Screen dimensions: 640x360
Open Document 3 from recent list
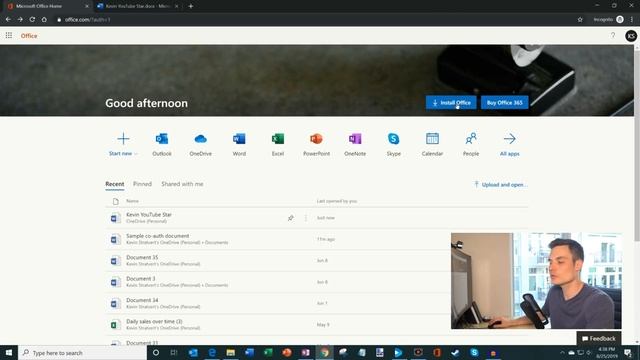point(140,279)
